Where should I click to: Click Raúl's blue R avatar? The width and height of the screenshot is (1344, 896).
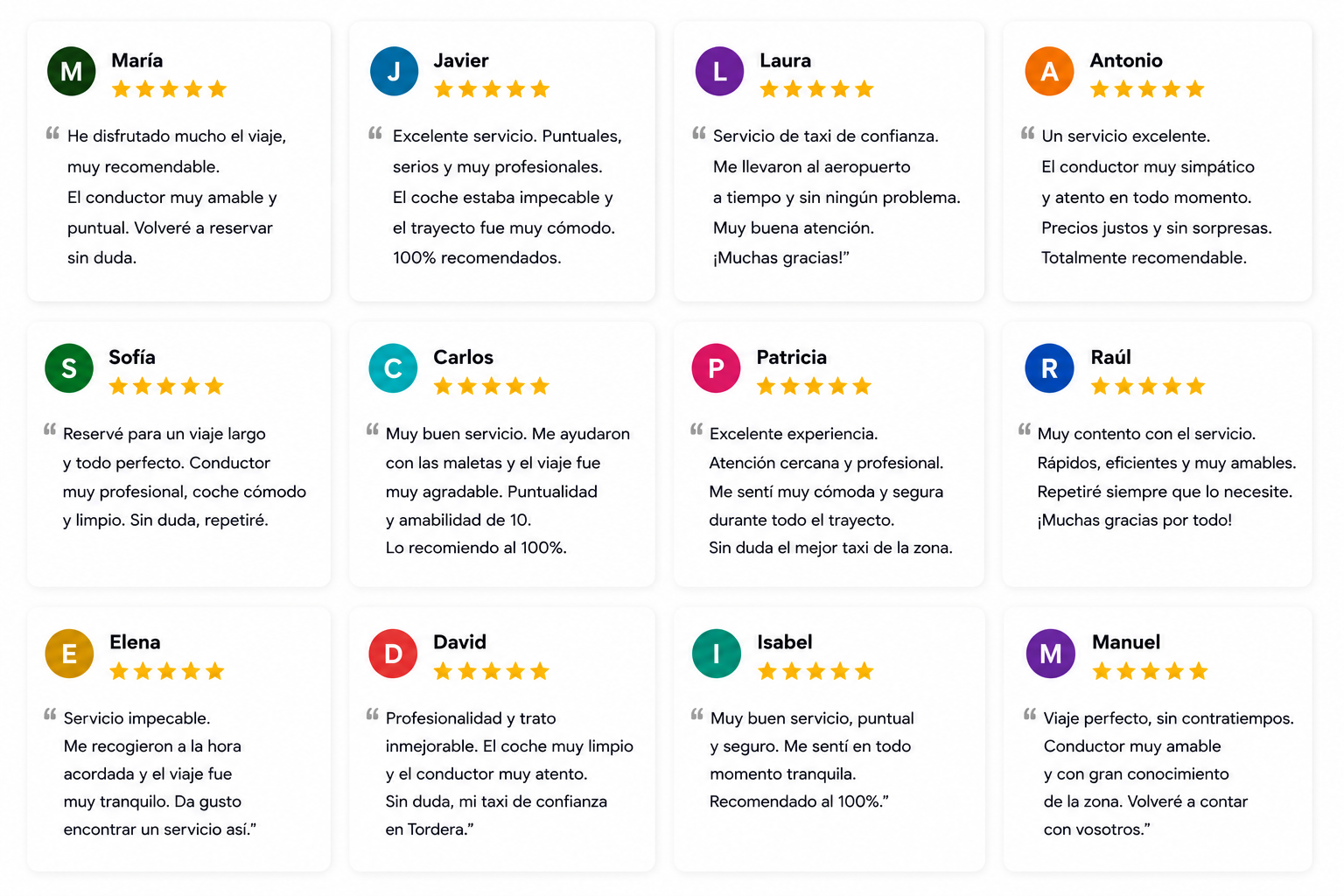1049,368
